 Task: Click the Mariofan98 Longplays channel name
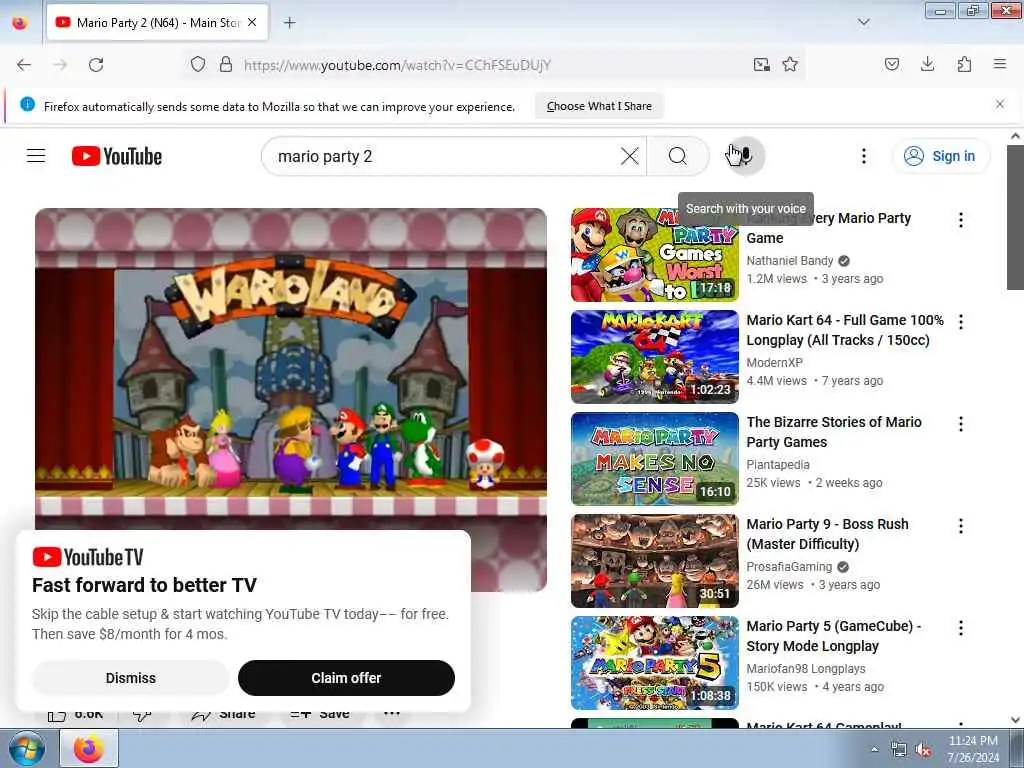pos(806,669)
